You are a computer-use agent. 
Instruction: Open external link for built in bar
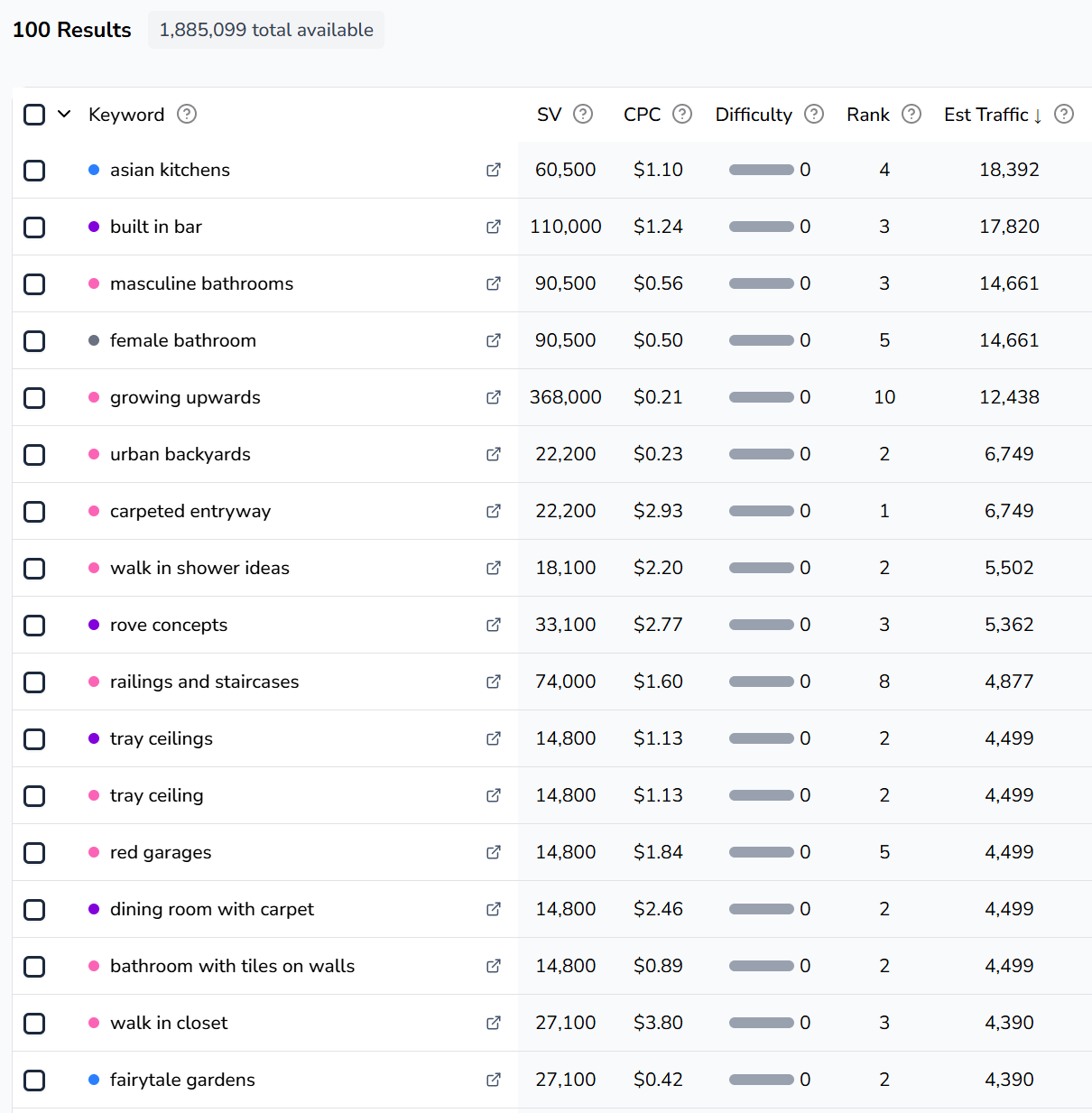pos(494,227)
